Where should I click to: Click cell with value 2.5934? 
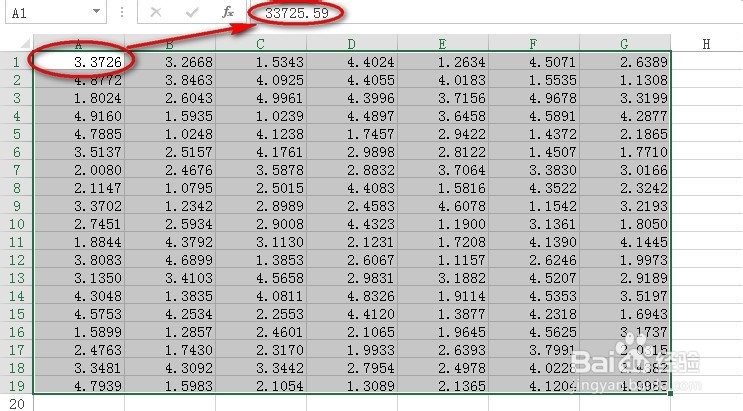(x=170, y=224)
